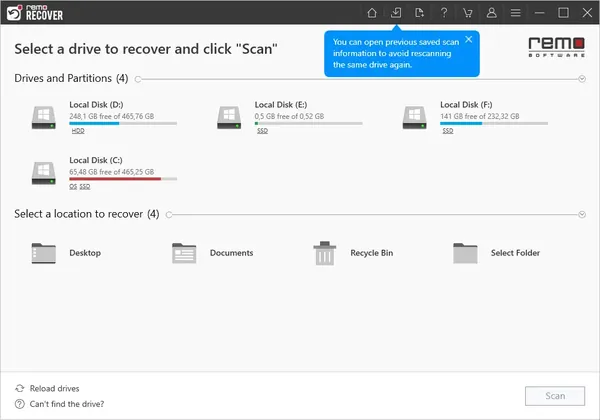
Task: Pick Recycle Bin as recovery location
Action: click(x=353, y=253)
